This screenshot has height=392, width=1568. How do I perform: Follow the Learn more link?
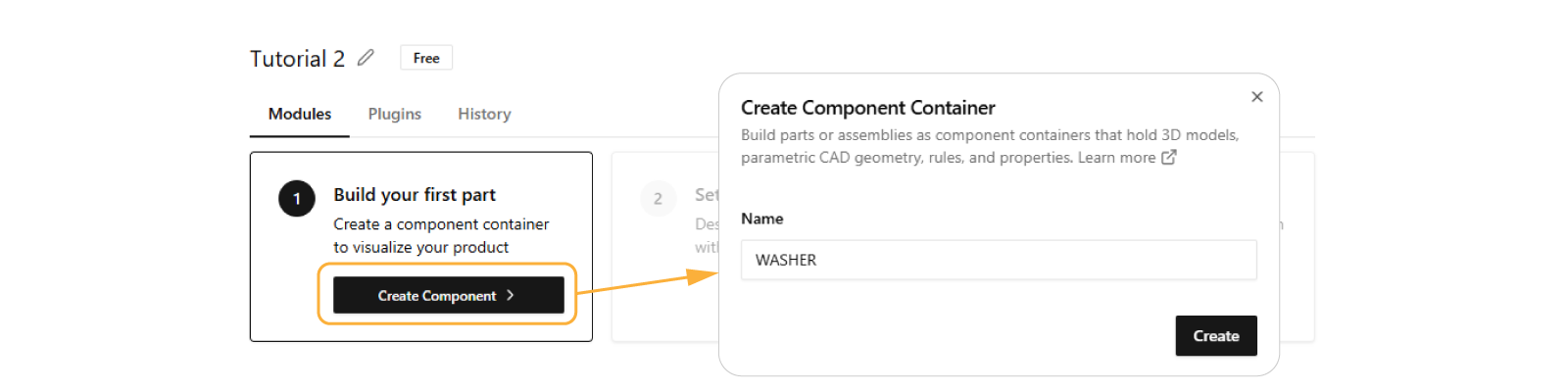[1116, 158]
